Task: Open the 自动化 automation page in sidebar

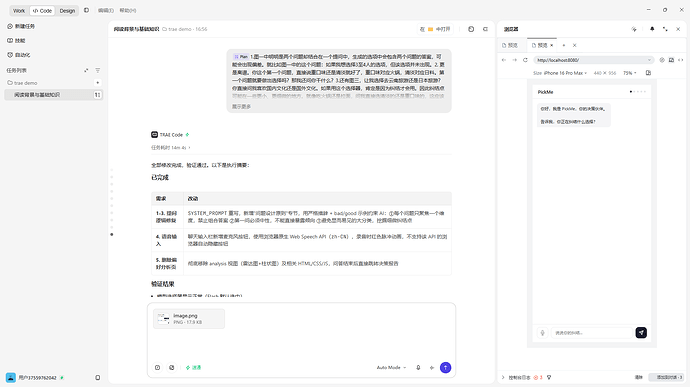Action: [19, 55]
